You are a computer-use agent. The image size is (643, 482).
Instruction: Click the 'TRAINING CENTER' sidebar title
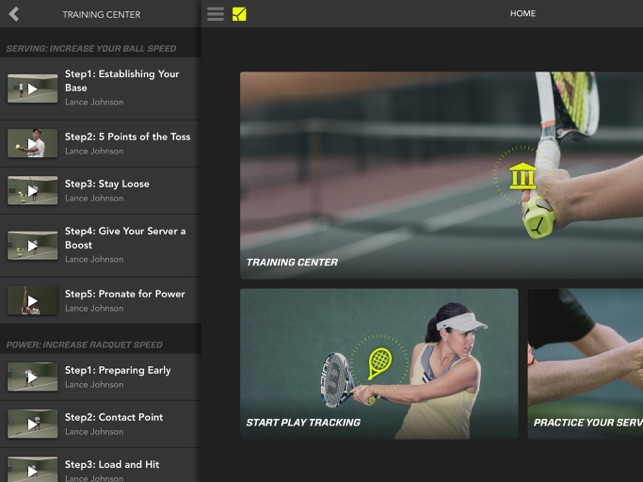101,14
